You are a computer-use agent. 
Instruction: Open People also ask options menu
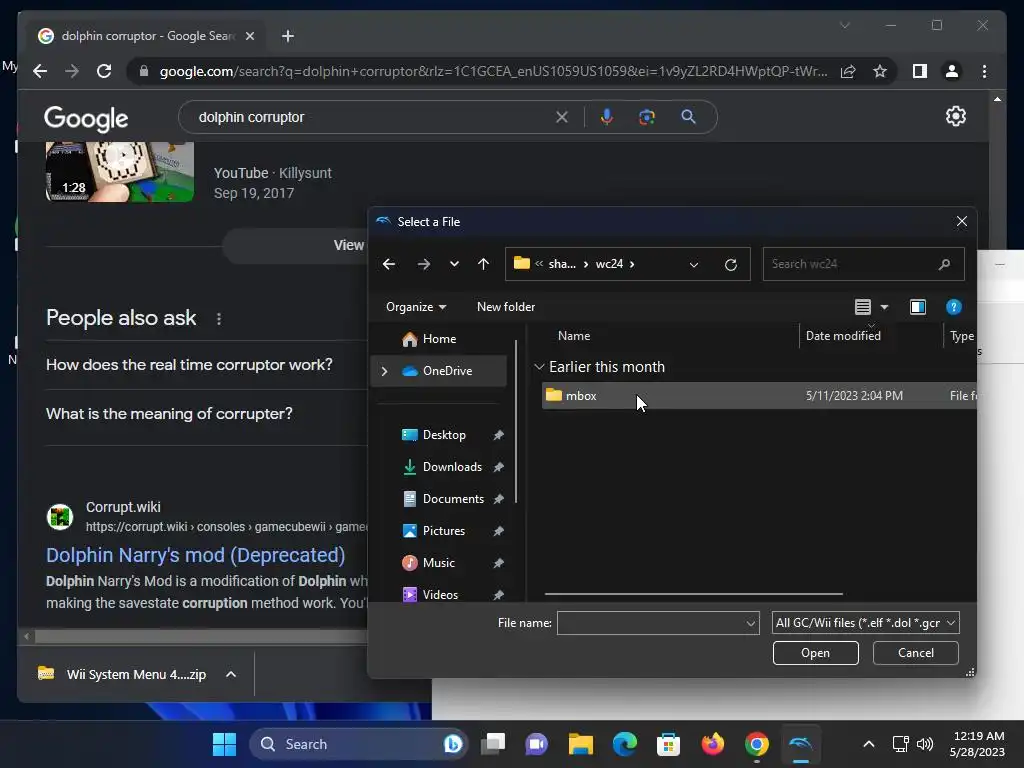click(219, 319)
